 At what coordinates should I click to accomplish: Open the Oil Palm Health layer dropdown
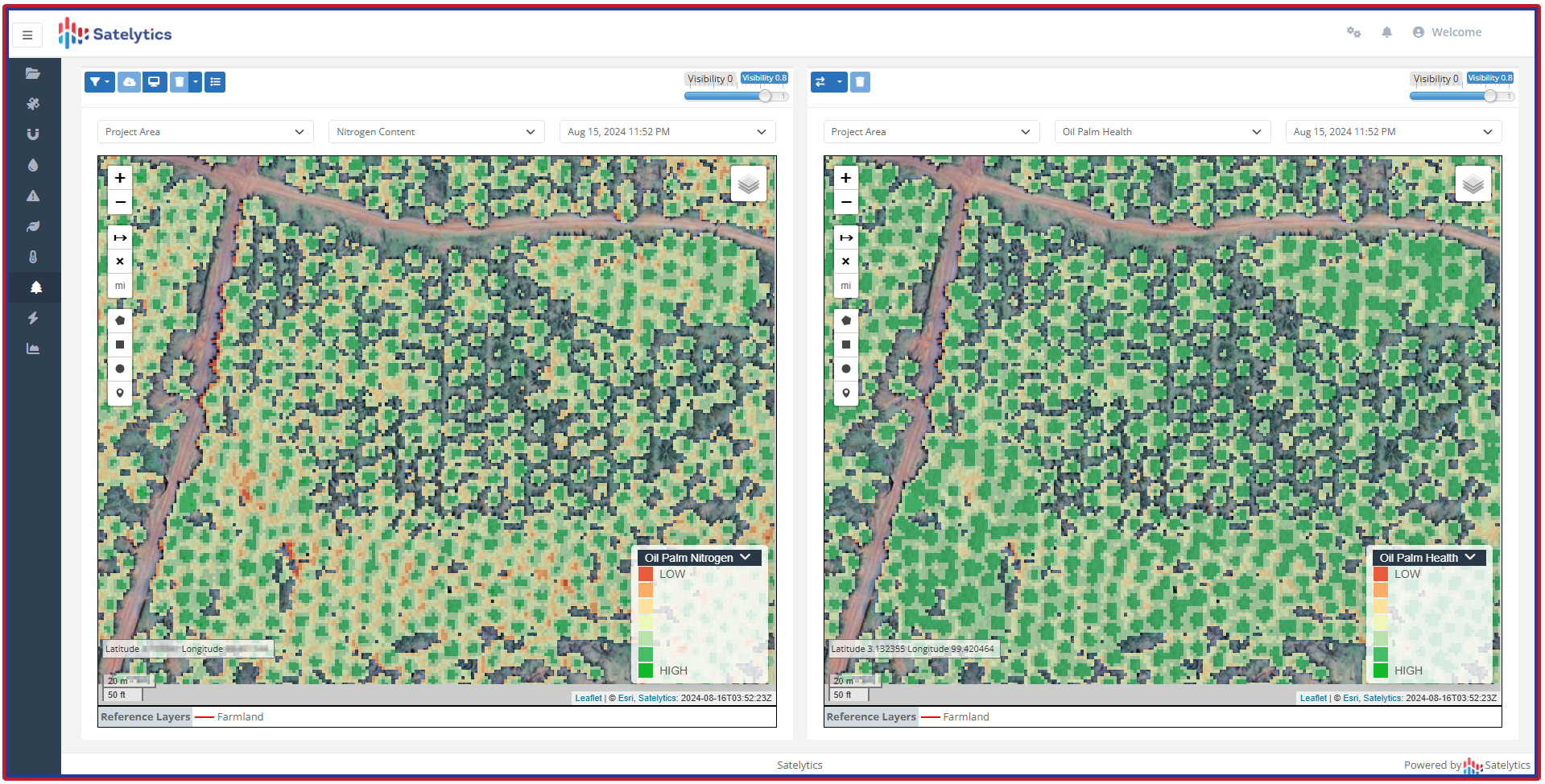click(x=1162, y=132)
